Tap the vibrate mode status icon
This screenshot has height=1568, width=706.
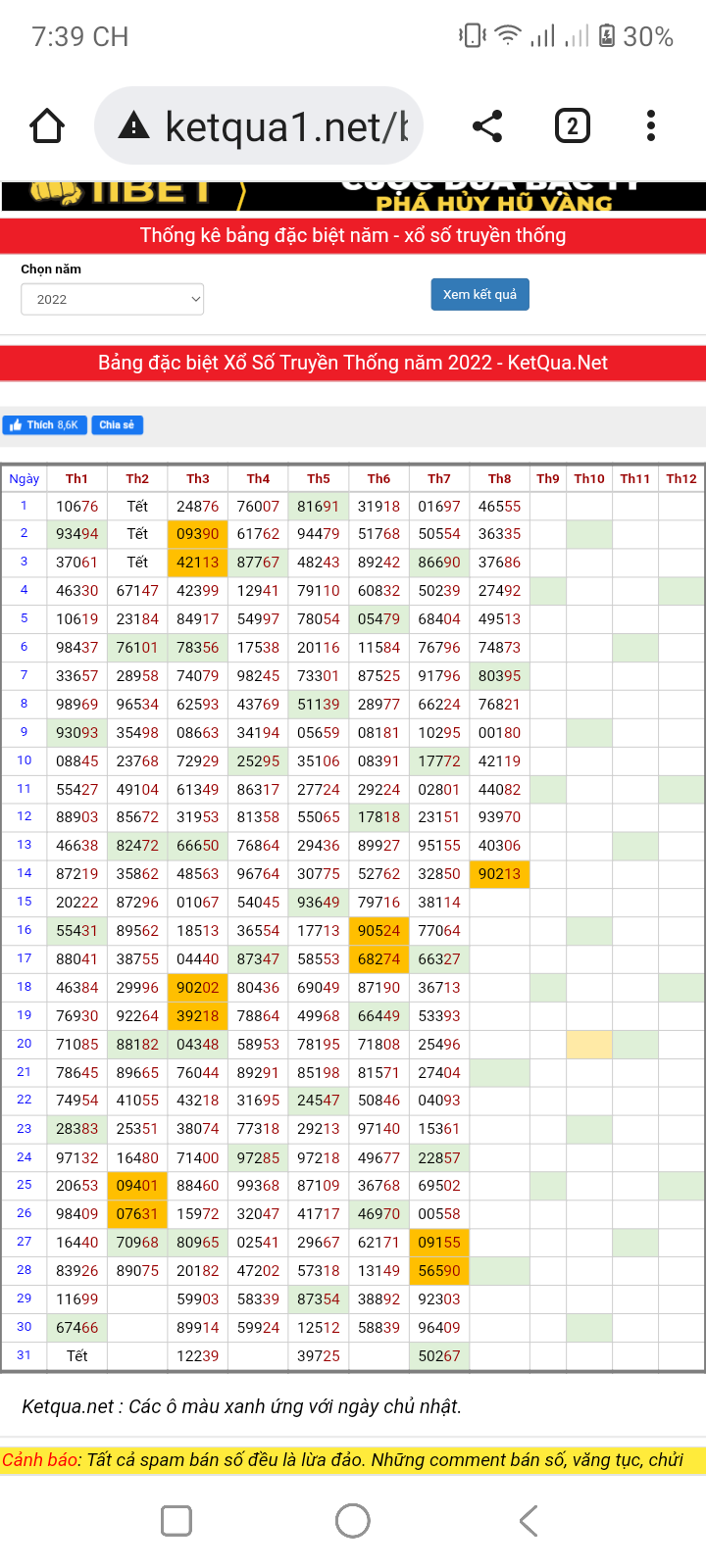473,36
